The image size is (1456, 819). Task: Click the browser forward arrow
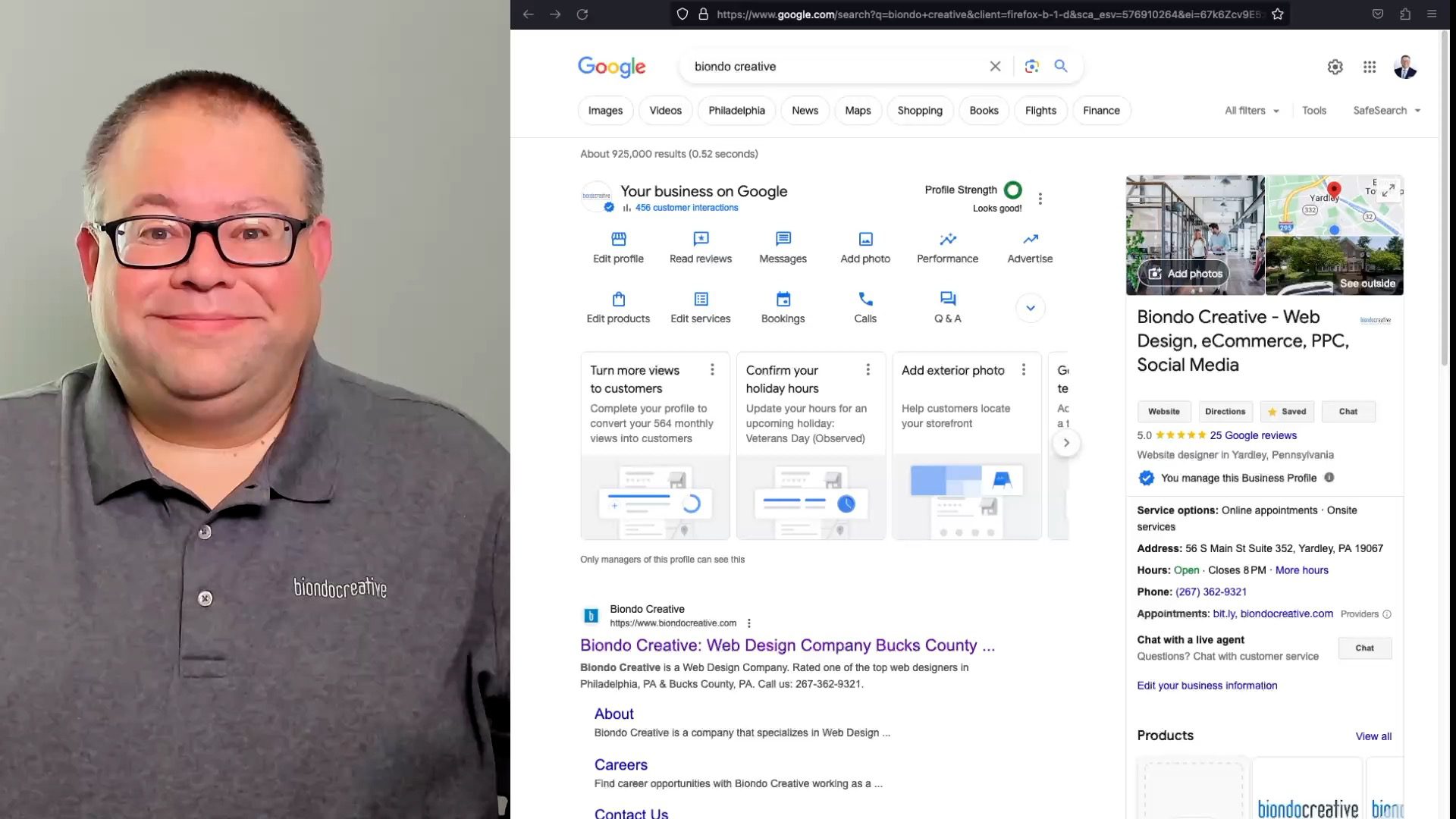(x=555, y=14)
